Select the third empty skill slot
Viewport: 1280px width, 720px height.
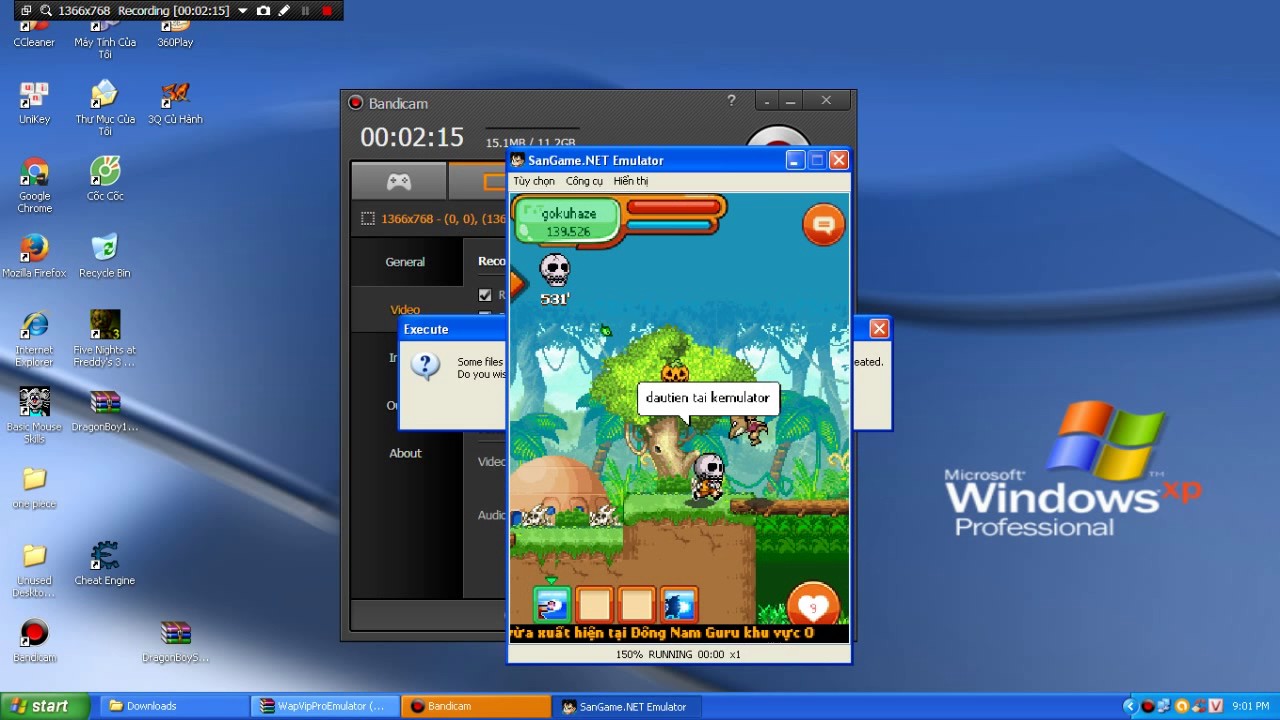click(x=637, y=605)
